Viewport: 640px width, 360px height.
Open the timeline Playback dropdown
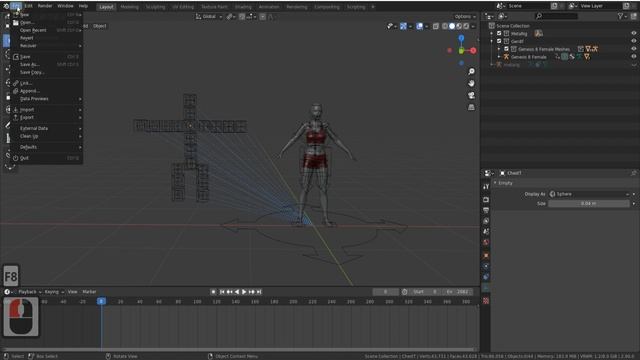click(30, 292)
